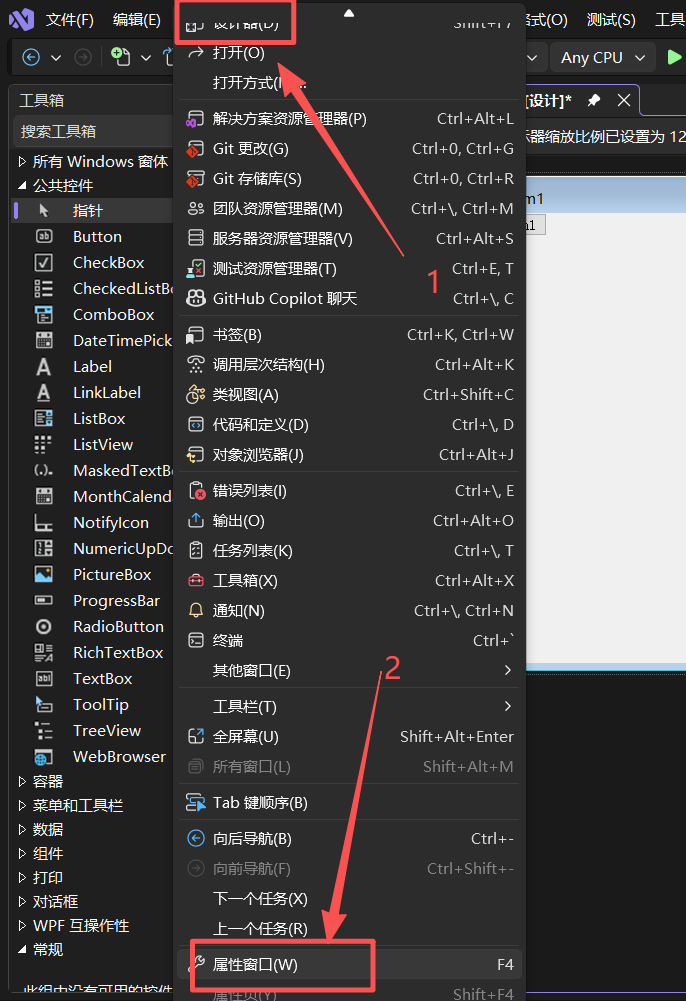Choose Tab 键顺序(B) menu entry

coord(350,802)
